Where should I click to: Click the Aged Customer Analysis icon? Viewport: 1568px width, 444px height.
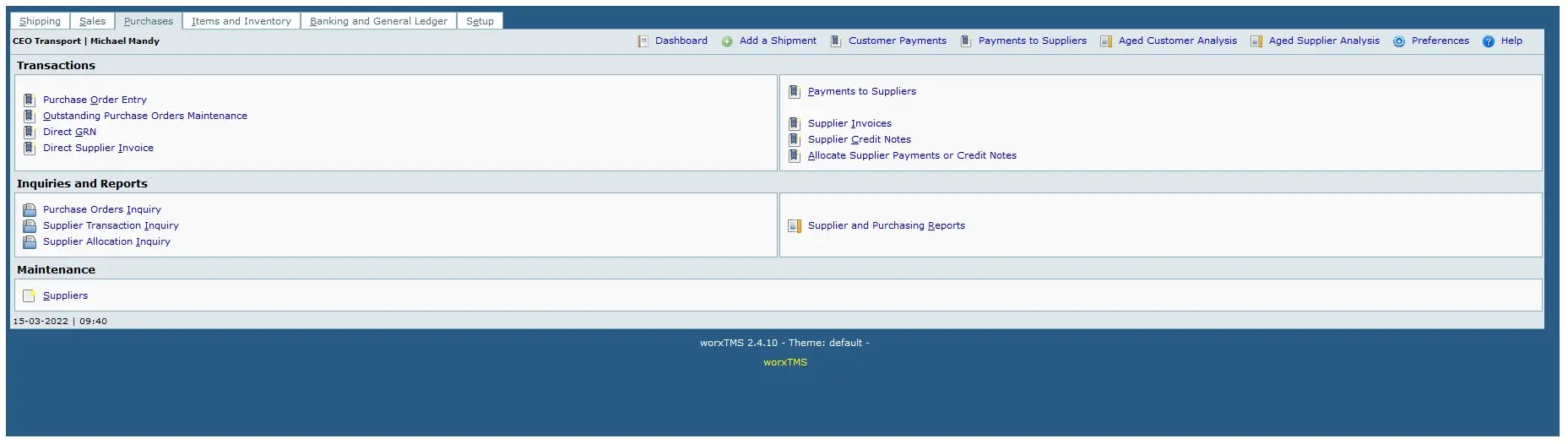click(1106, 41)
